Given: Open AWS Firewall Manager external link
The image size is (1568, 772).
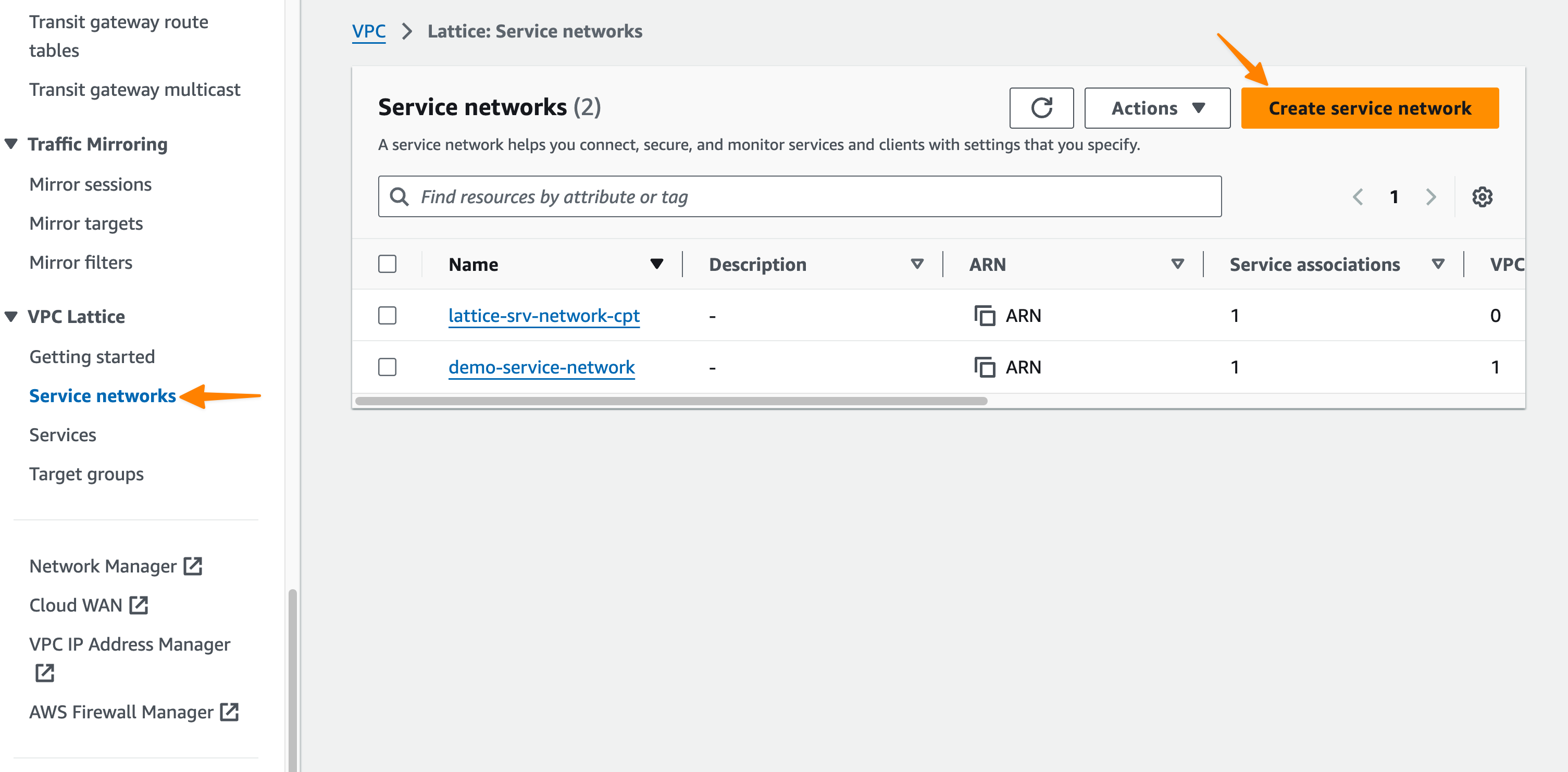Looking at the screenshot, I should tap(230, 711).
